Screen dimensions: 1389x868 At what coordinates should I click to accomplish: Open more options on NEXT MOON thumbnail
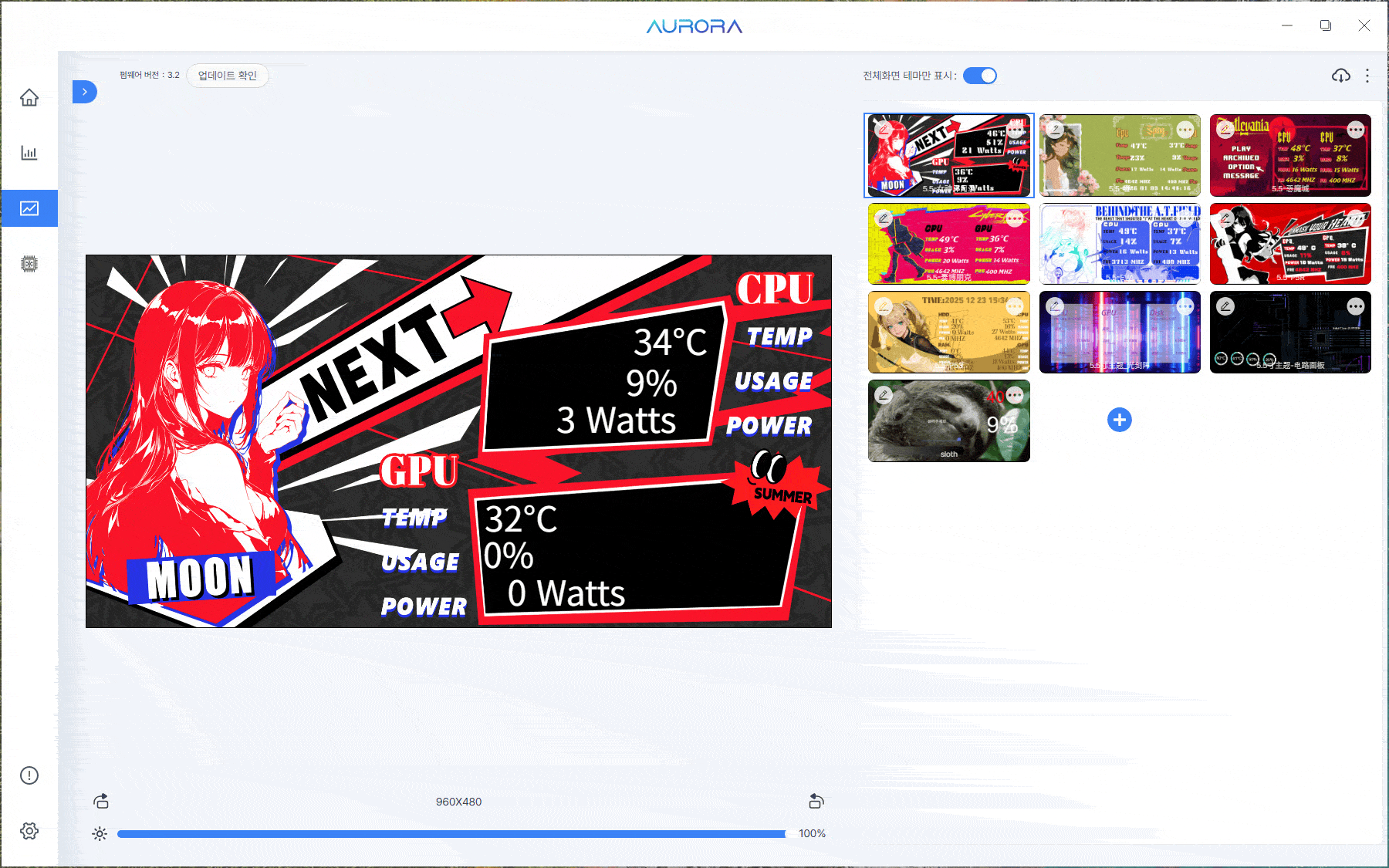pos(1014,130)
